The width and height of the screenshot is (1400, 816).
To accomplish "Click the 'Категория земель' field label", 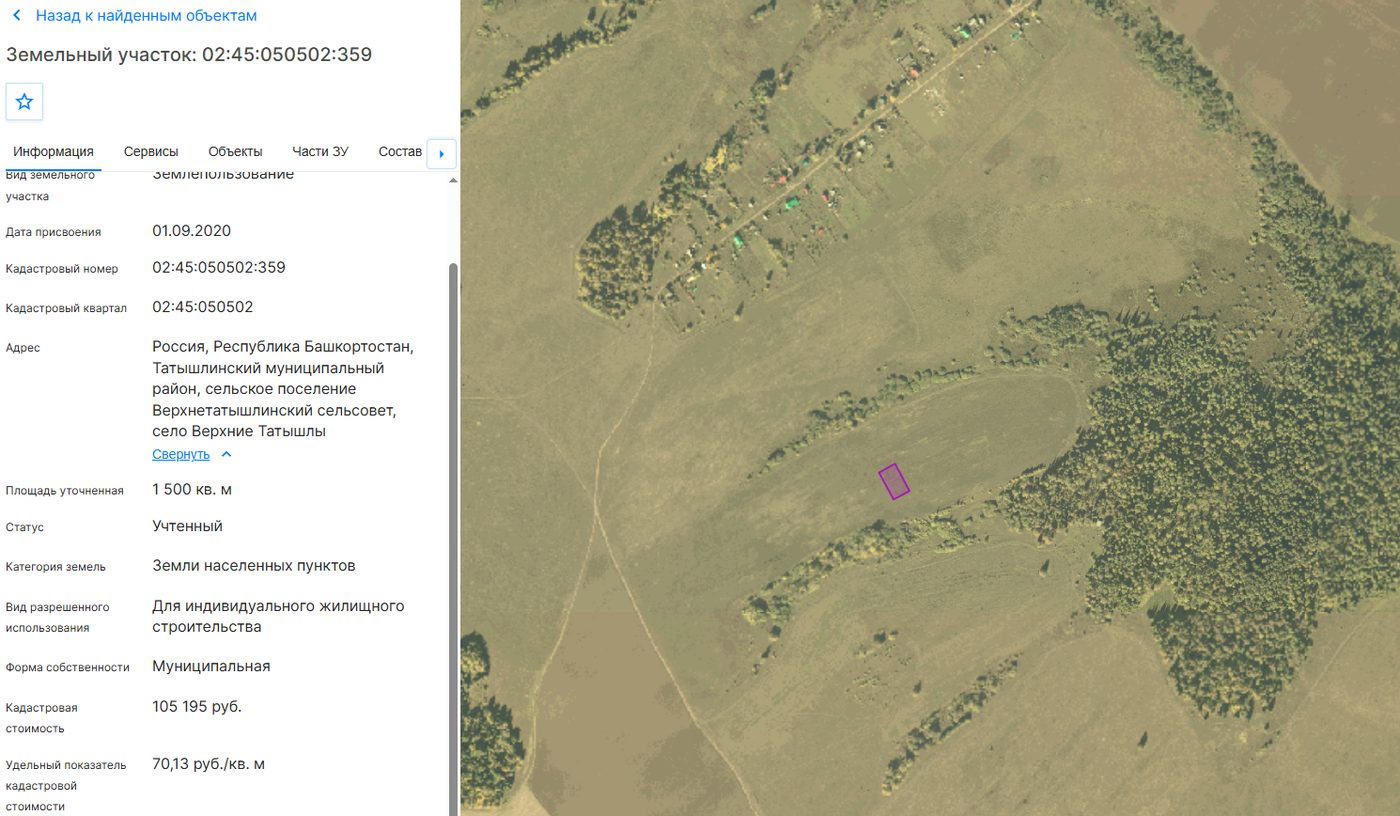I will (x=56, y=567).
